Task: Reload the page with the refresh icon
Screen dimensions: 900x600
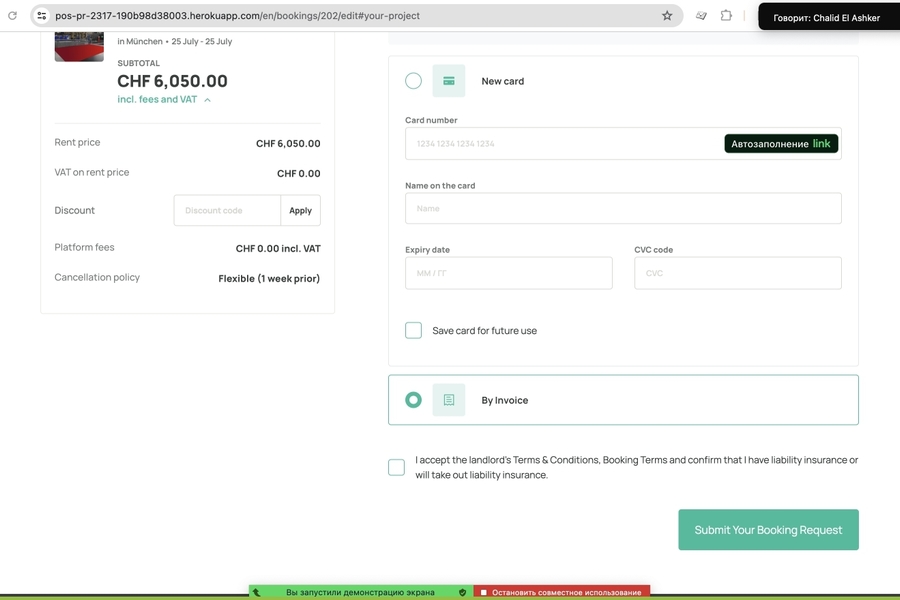Action: pyautogui.click(x=12, y=16)
